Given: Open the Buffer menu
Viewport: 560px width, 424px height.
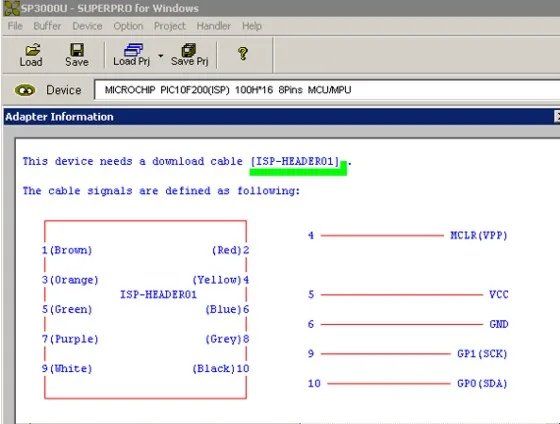Looking at the screenshot, I should point(47,26).
